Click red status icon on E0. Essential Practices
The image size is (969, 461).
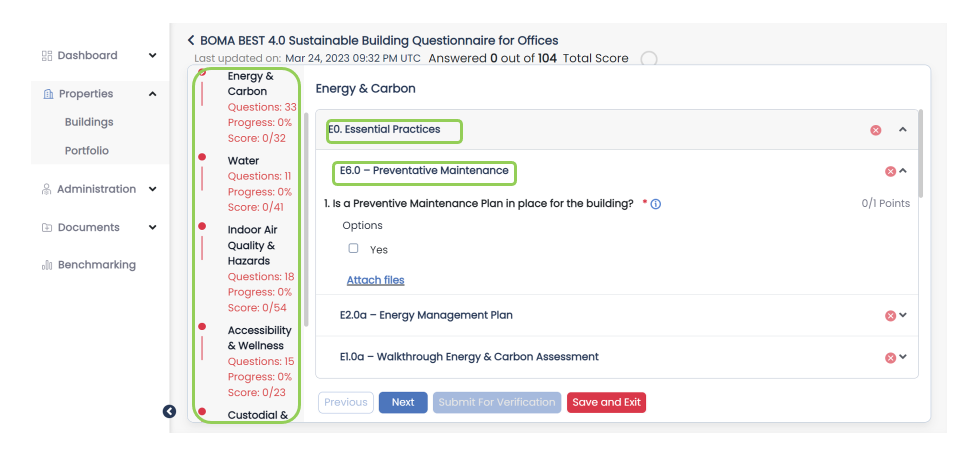876,130
